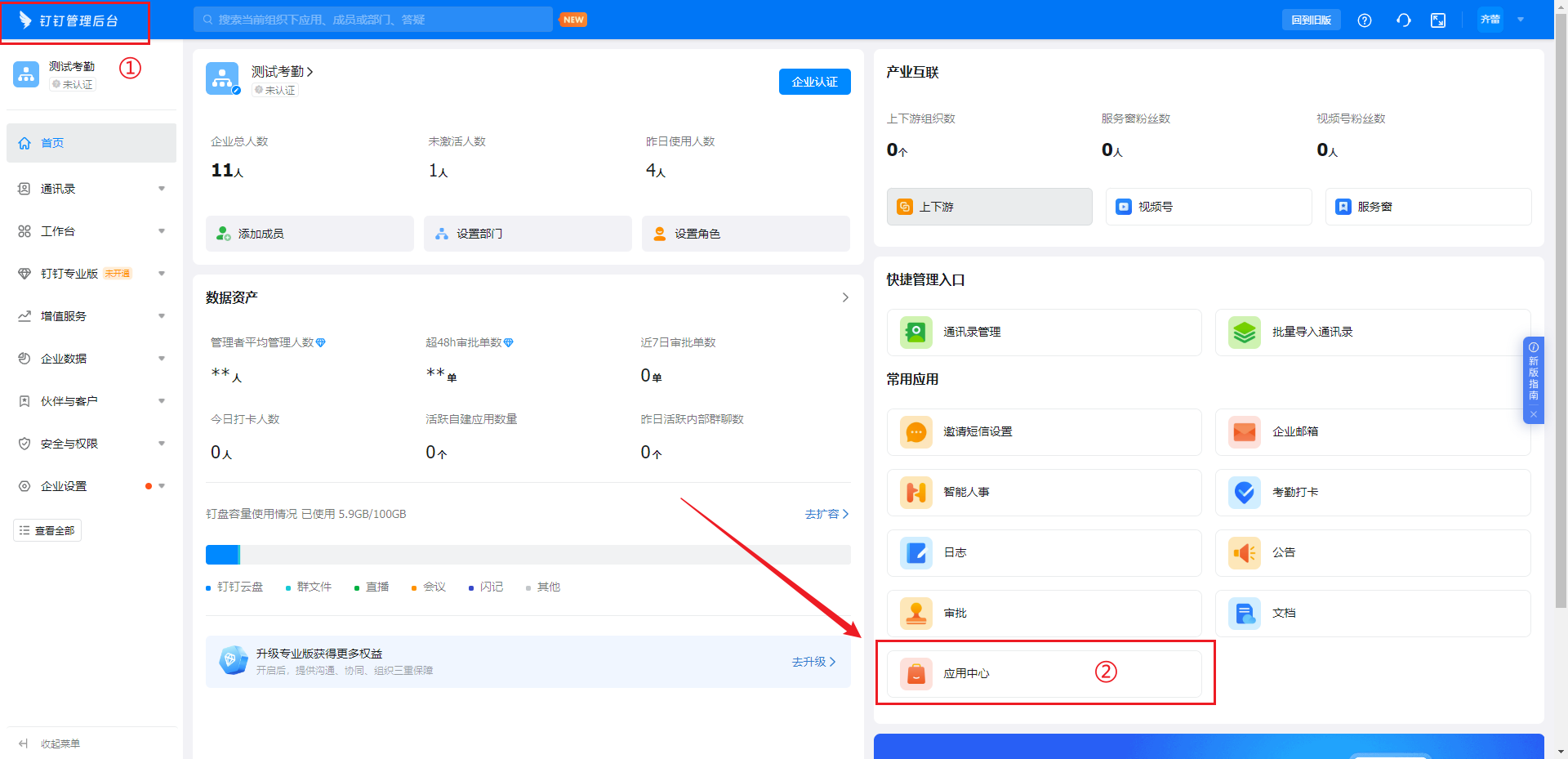Click the 会议 legend item

(429, 587)
